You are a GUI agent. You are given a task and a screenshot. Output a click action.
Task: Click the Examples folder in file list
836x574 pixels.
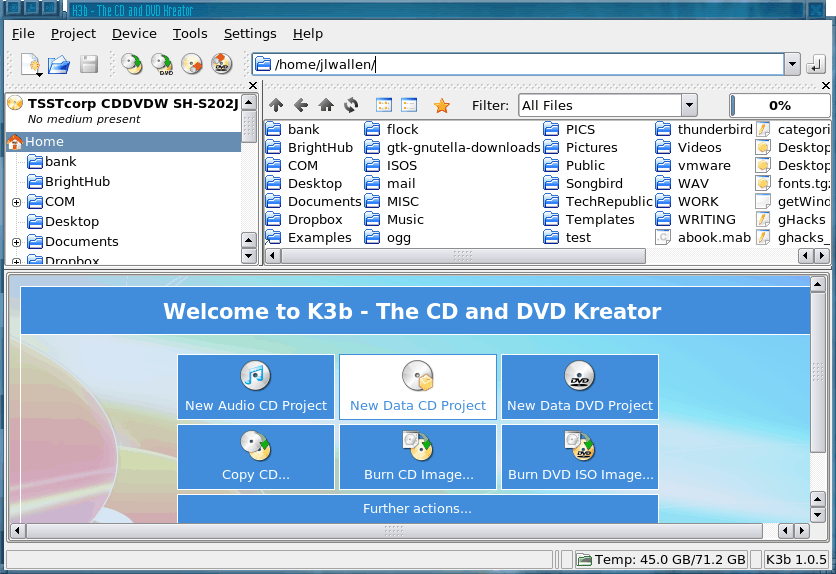309,238
